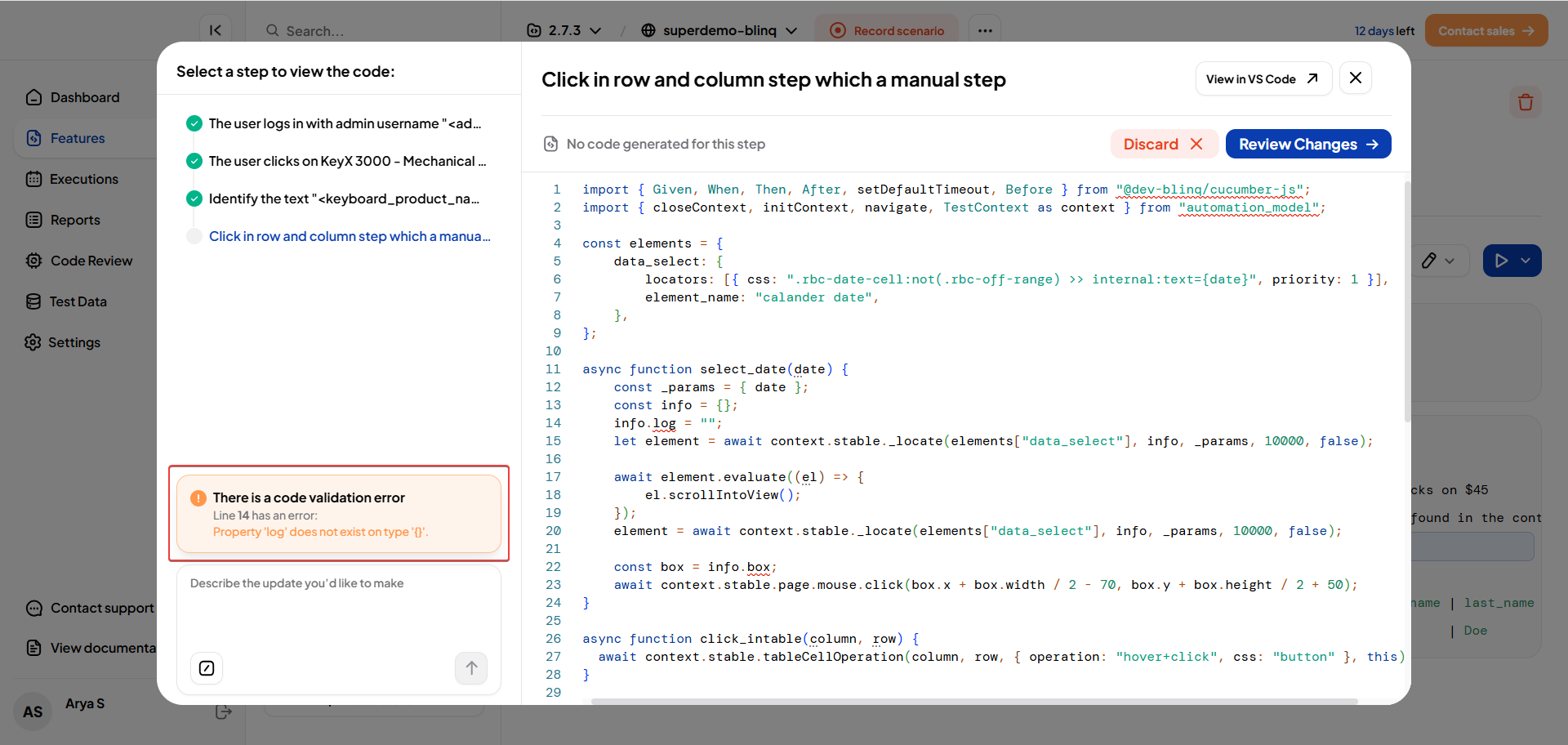
Task: Select step 'Click in row and column step'
Action: tap(349, 236)
